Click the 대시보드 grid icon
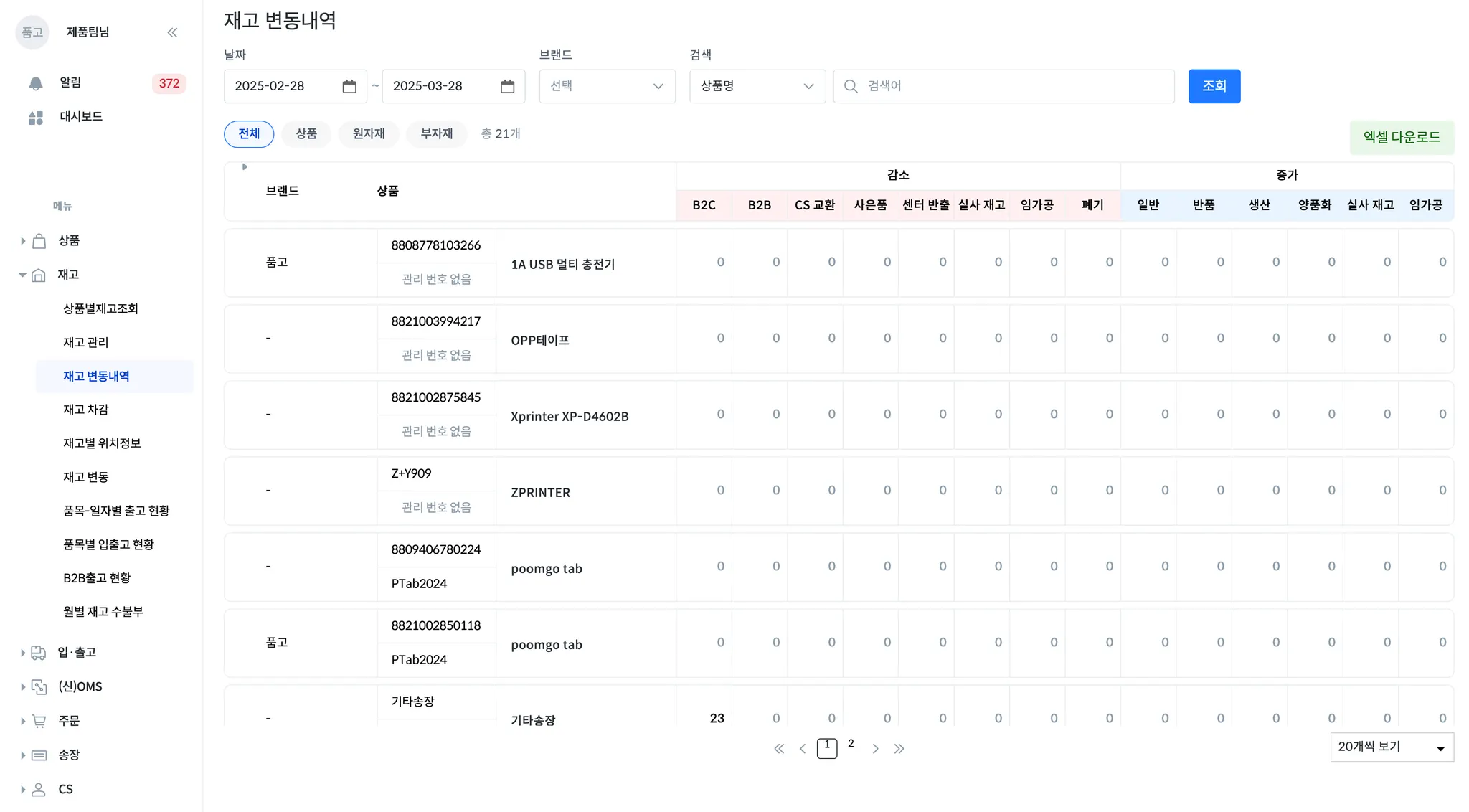Image resolution: width=1469 pixels, height=812 pixels. pos(36,118)
